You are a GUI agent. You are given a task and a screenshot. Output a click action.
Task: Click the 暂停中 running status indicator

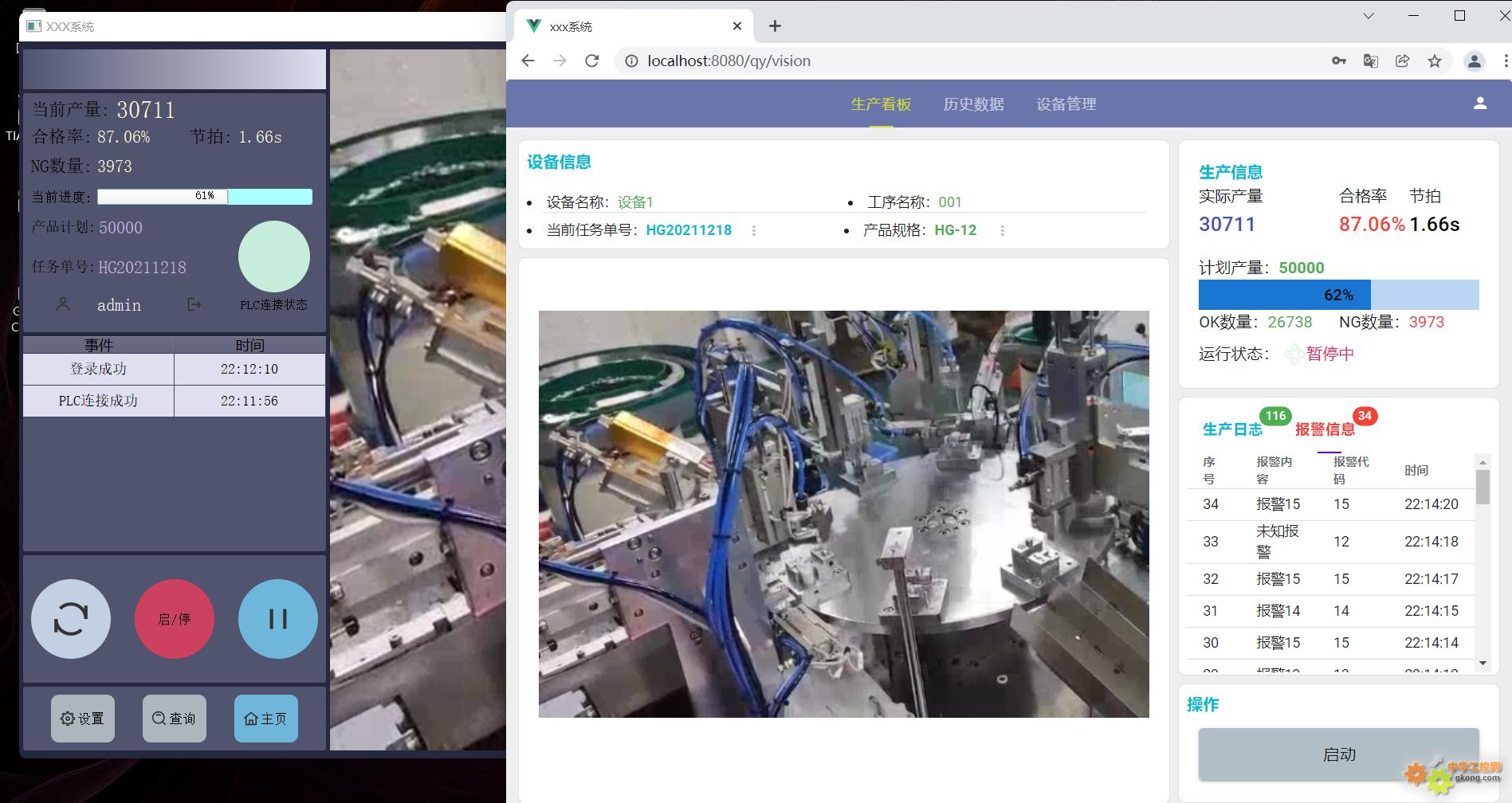pos(1319,354)
